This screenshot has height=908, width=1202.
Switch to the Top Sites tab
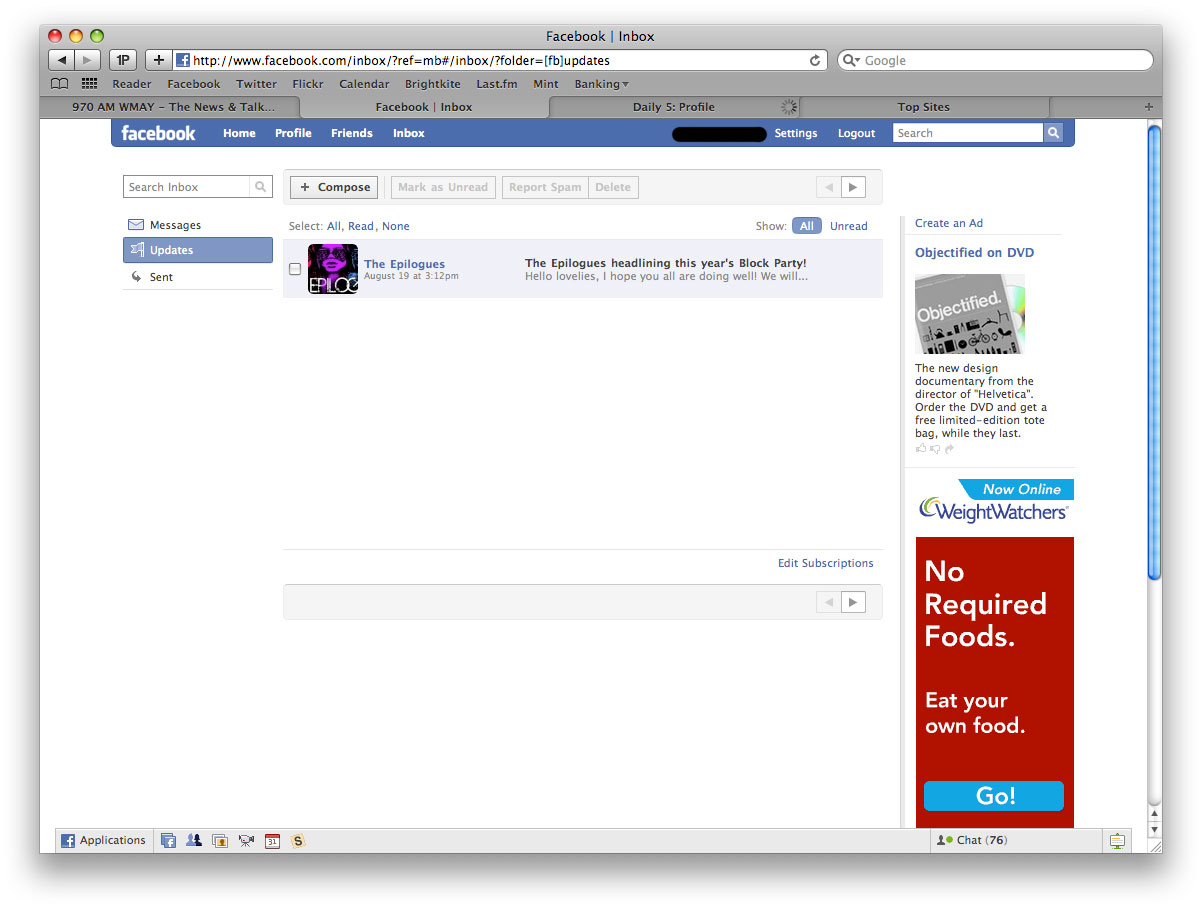click(x=924, y=107)
